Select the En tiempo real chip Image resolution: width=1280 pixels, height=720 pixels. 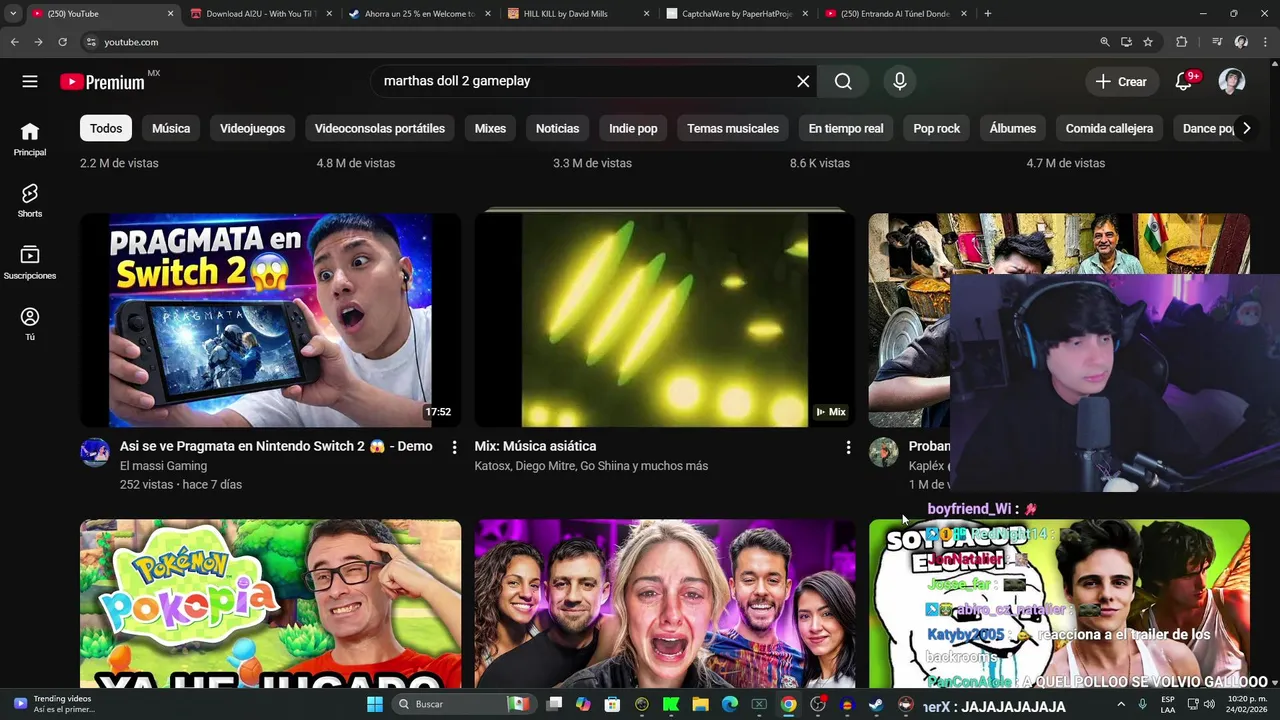[846, 128]
